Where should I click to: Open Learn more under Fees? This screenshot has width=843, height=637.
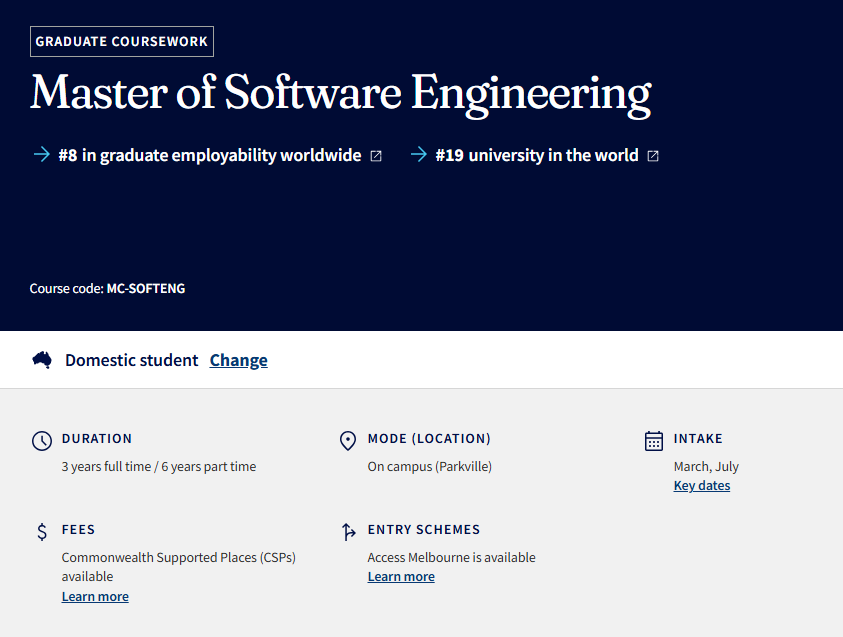click(95, 597)
